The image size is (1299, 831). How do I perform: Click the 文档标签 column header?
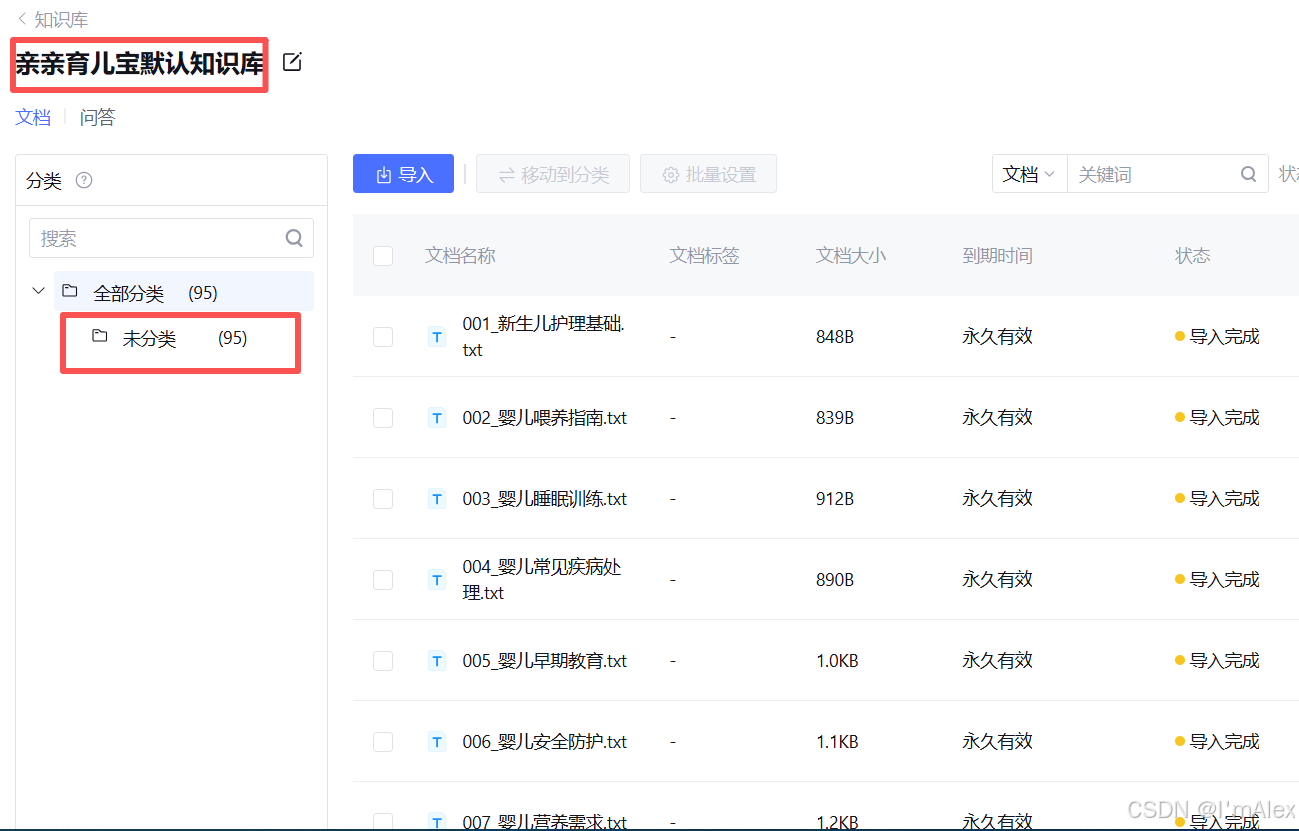click(x=705, y=256)
